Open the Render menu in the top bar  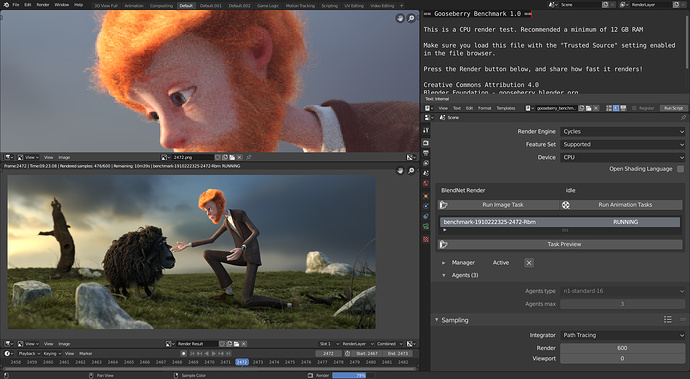43,5
